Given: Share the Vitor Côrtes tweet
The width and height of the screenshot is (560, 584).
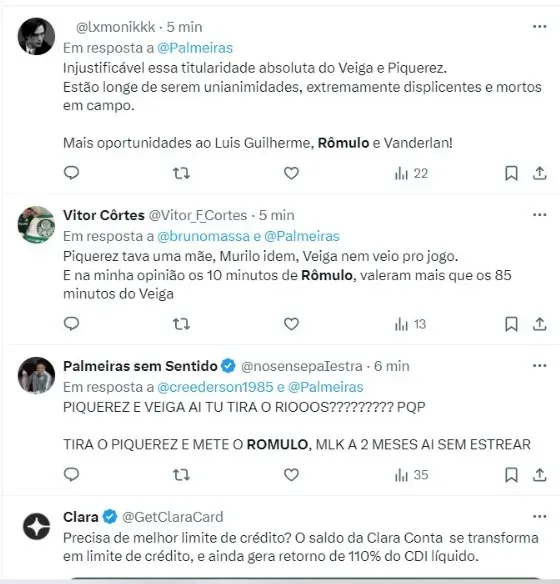Looking at the screenshot, I should [540, 324].
